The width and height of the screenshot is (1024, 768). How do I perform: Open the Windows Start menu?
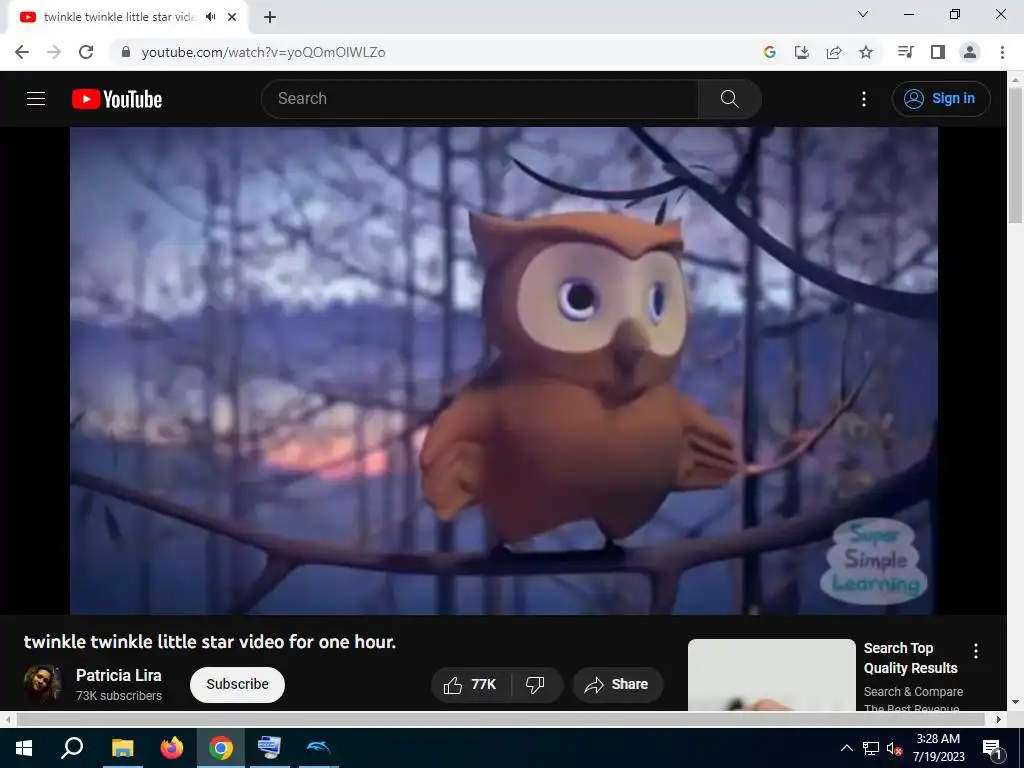(24, 748)
